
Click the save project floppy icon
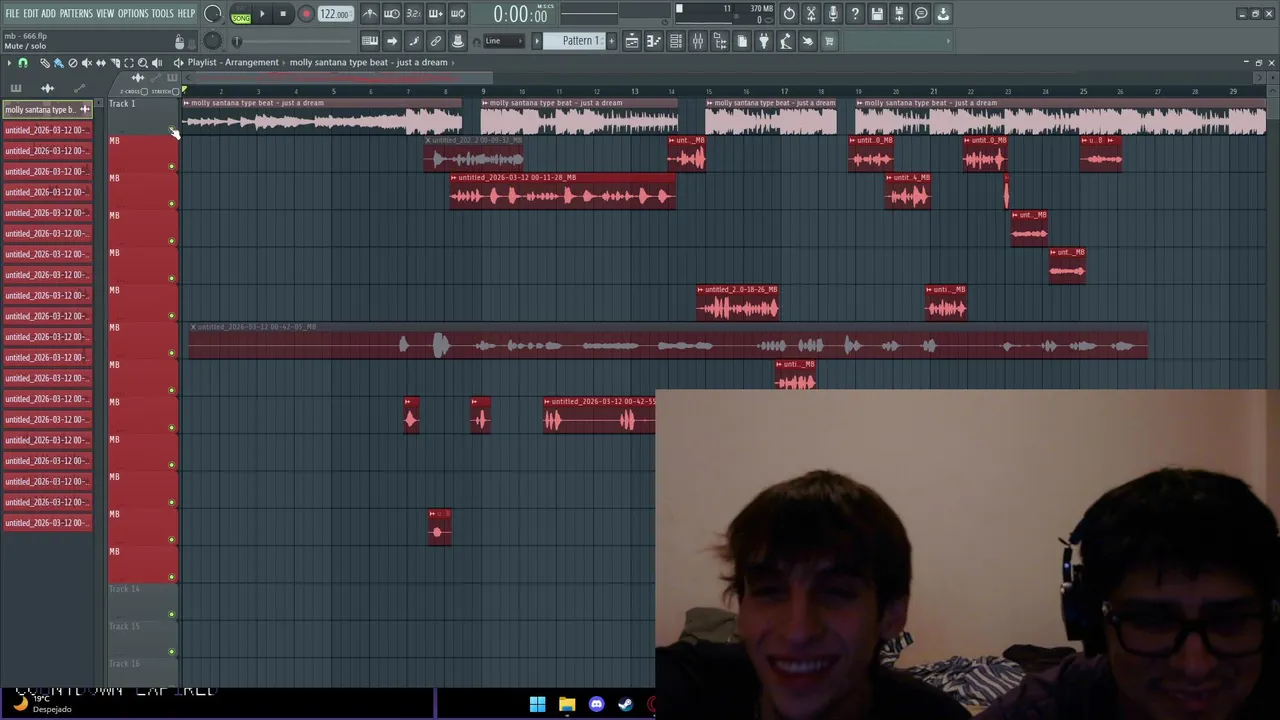click(x=877, y=14)
